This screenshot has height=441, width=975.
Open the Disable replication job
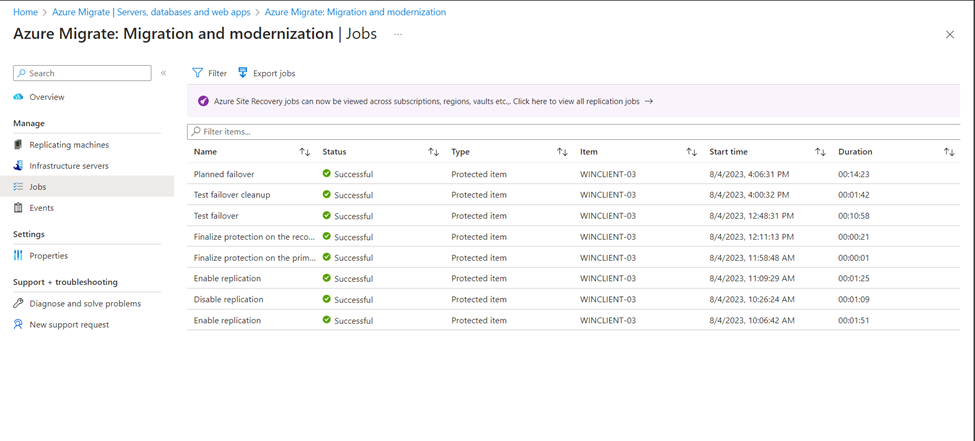pos(228,299)
